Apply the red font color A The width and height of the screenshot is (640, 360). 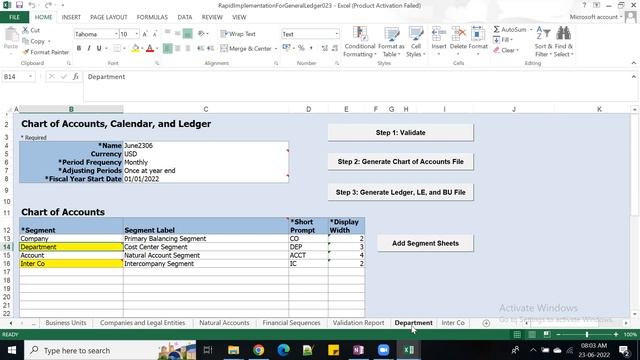coord(150,49)
